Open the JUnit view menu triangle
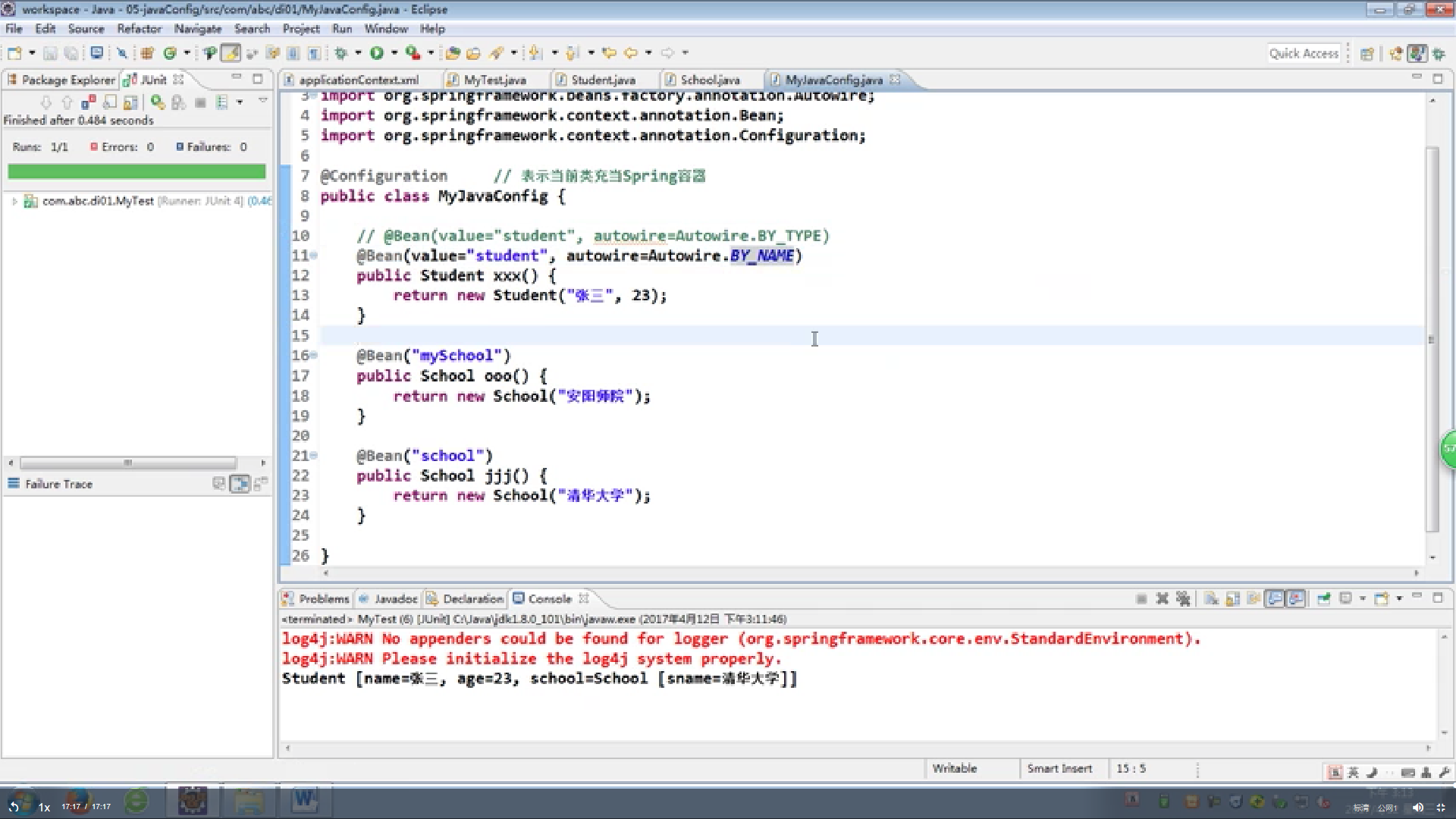This screenshot has height=819, width=1456. pos(263,100)
